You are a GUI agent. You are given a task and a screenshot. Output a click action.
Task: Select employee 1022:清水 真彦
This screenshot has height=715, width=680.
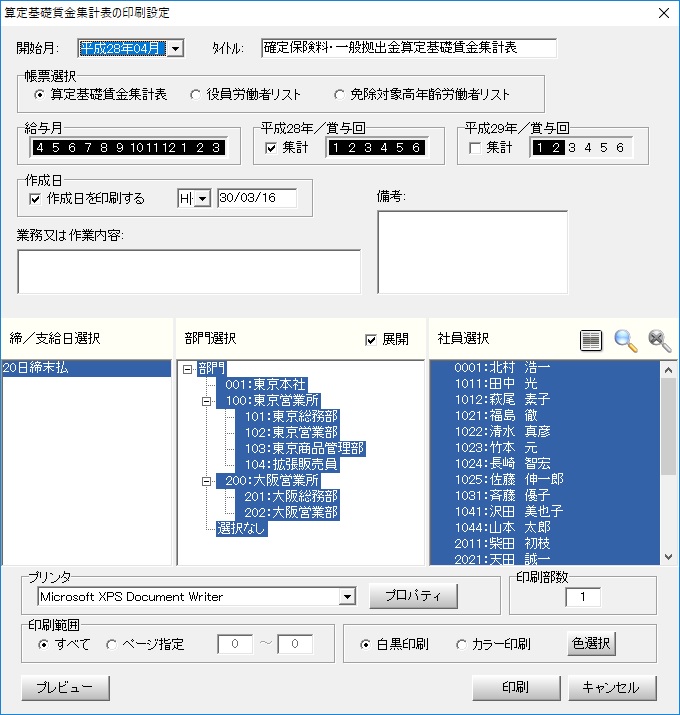pos(545,431)
